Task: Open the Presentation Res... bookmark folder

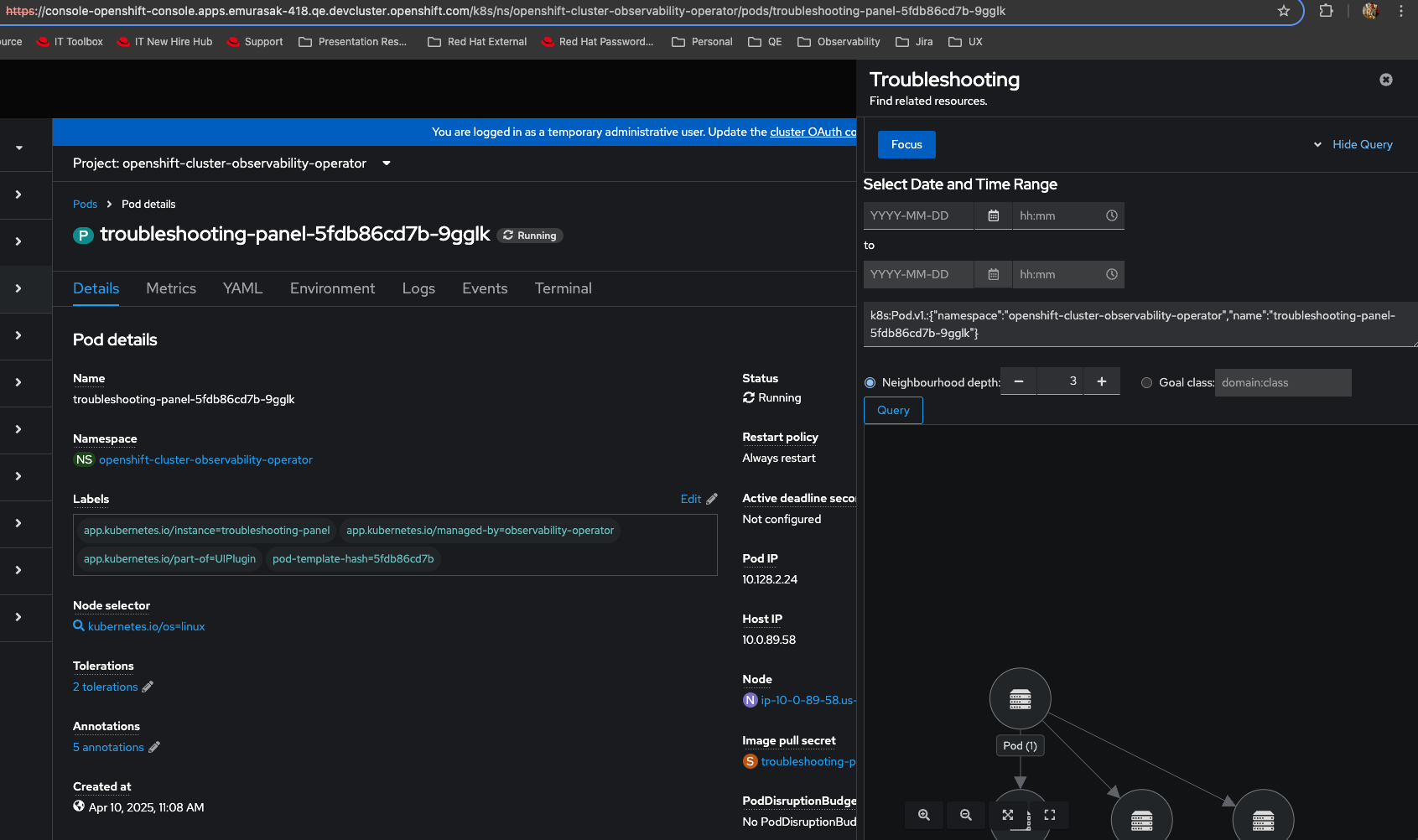Action: 352,42
